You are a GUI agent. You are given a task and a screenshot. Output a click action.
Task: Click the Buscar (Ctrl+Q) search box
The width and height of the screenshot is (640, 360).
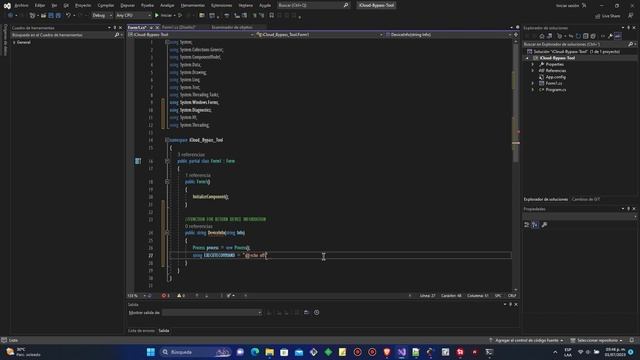[x=313, y=6]
